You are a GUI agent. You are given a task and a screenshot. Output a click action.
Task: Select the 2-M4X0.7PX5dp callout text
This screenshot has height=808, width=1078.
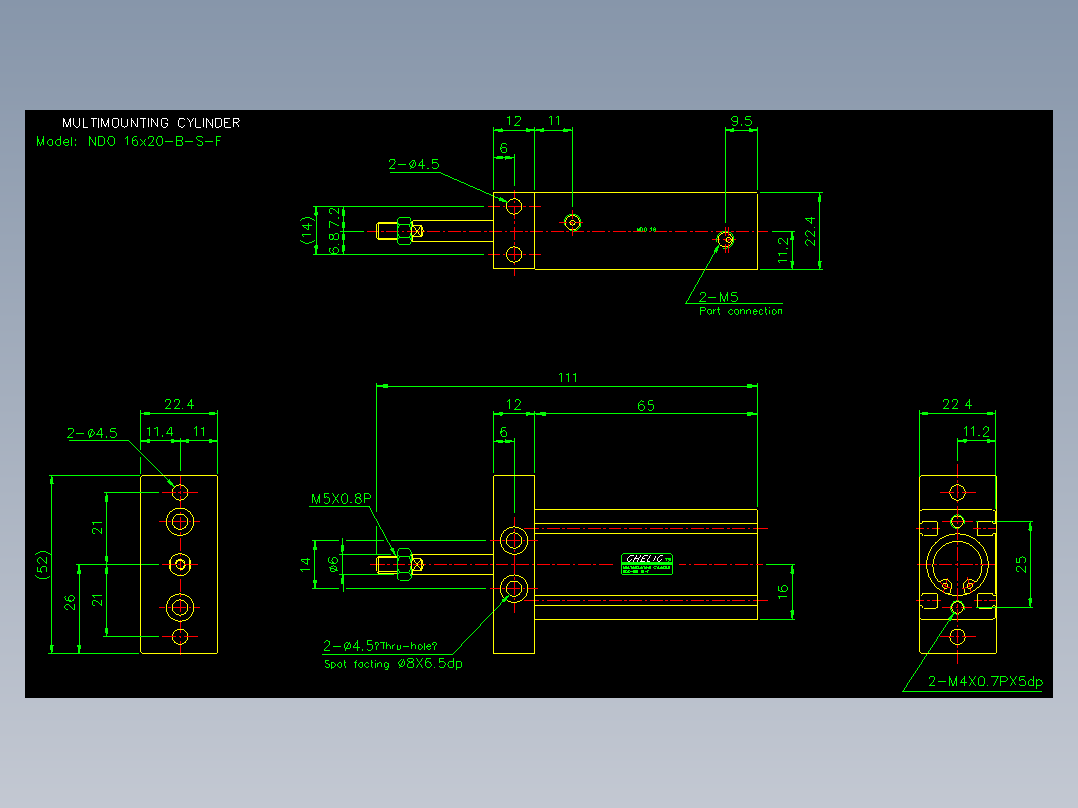tap(985, 681)
